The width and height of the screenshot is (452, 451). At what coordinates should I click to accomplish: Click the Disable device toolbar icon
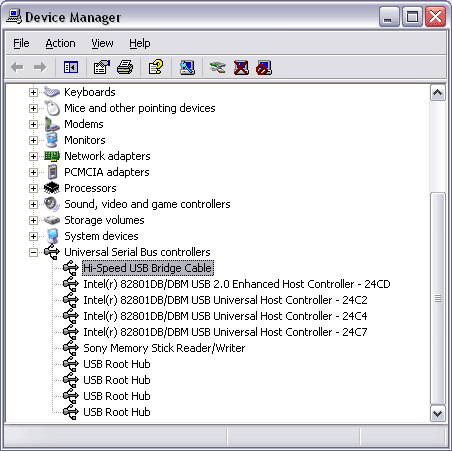[264, 68]
